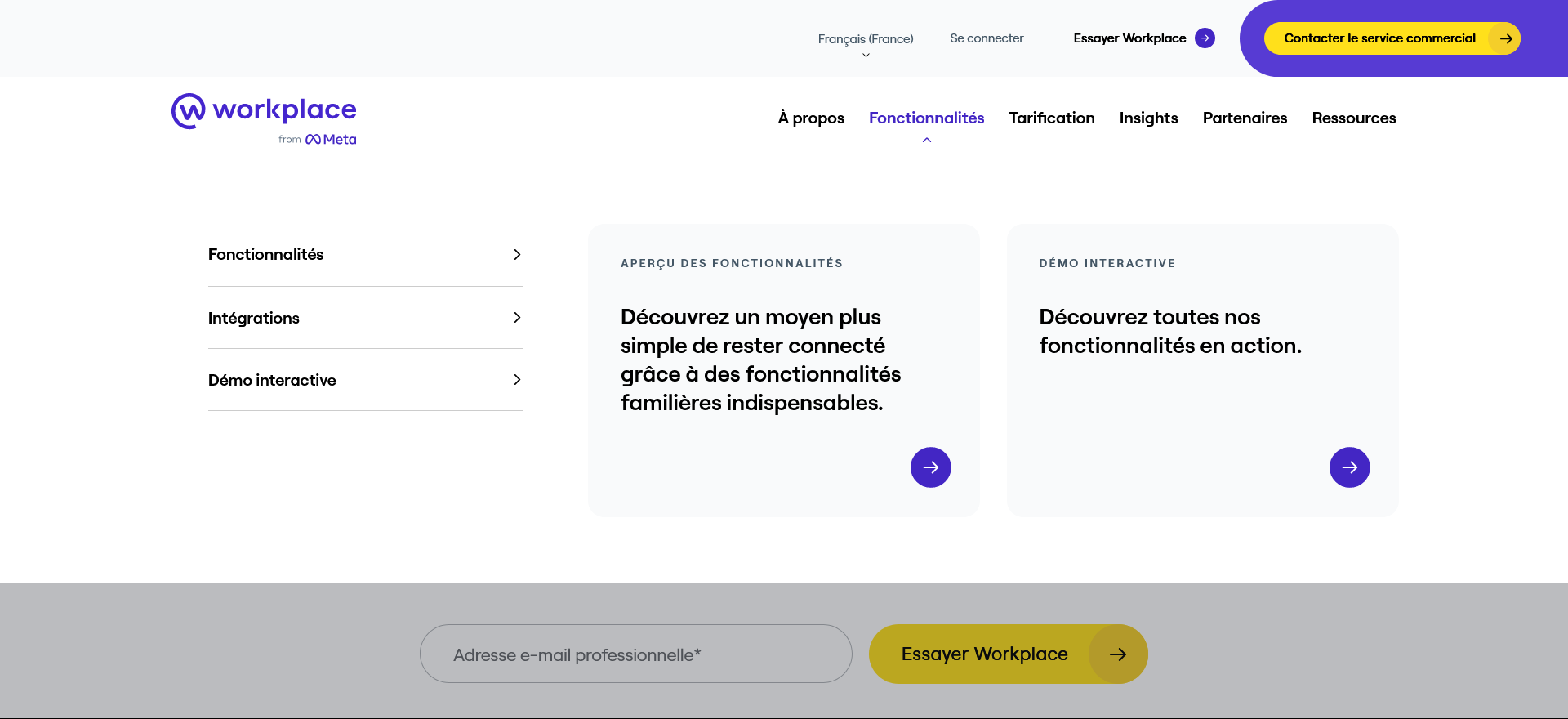
Task: Click the arrow icon on the Contacter le service commercial button
Action: pyautogui.click(x=1505, y=38)
